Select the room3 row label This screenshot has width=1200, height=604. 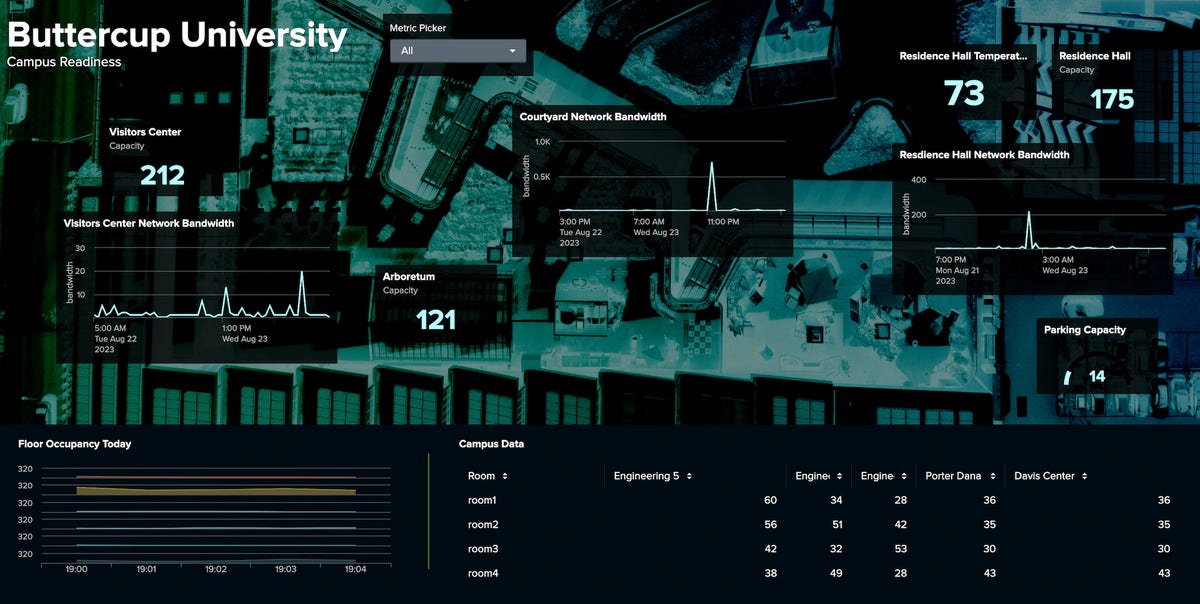tap(482, 549)
